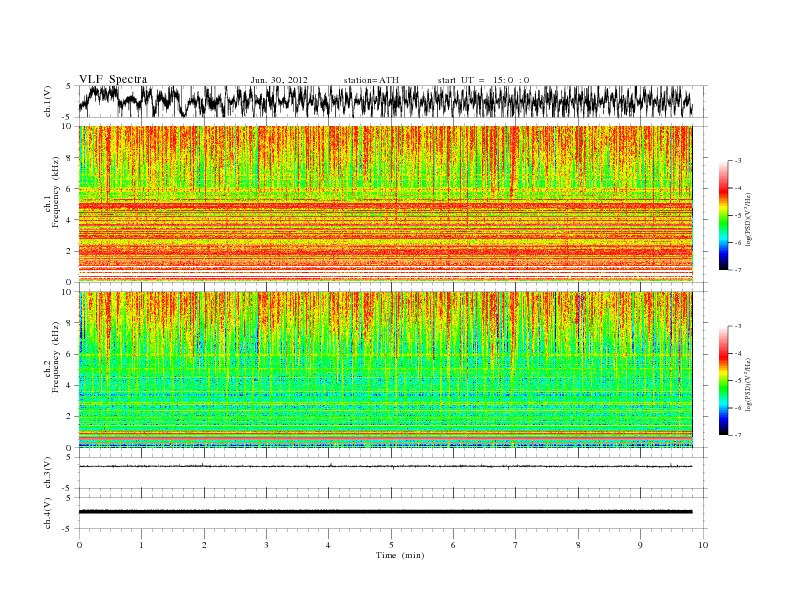792x612 pixels.
Task: Click time-axis tick label "9"
Action: click(640, 545)
